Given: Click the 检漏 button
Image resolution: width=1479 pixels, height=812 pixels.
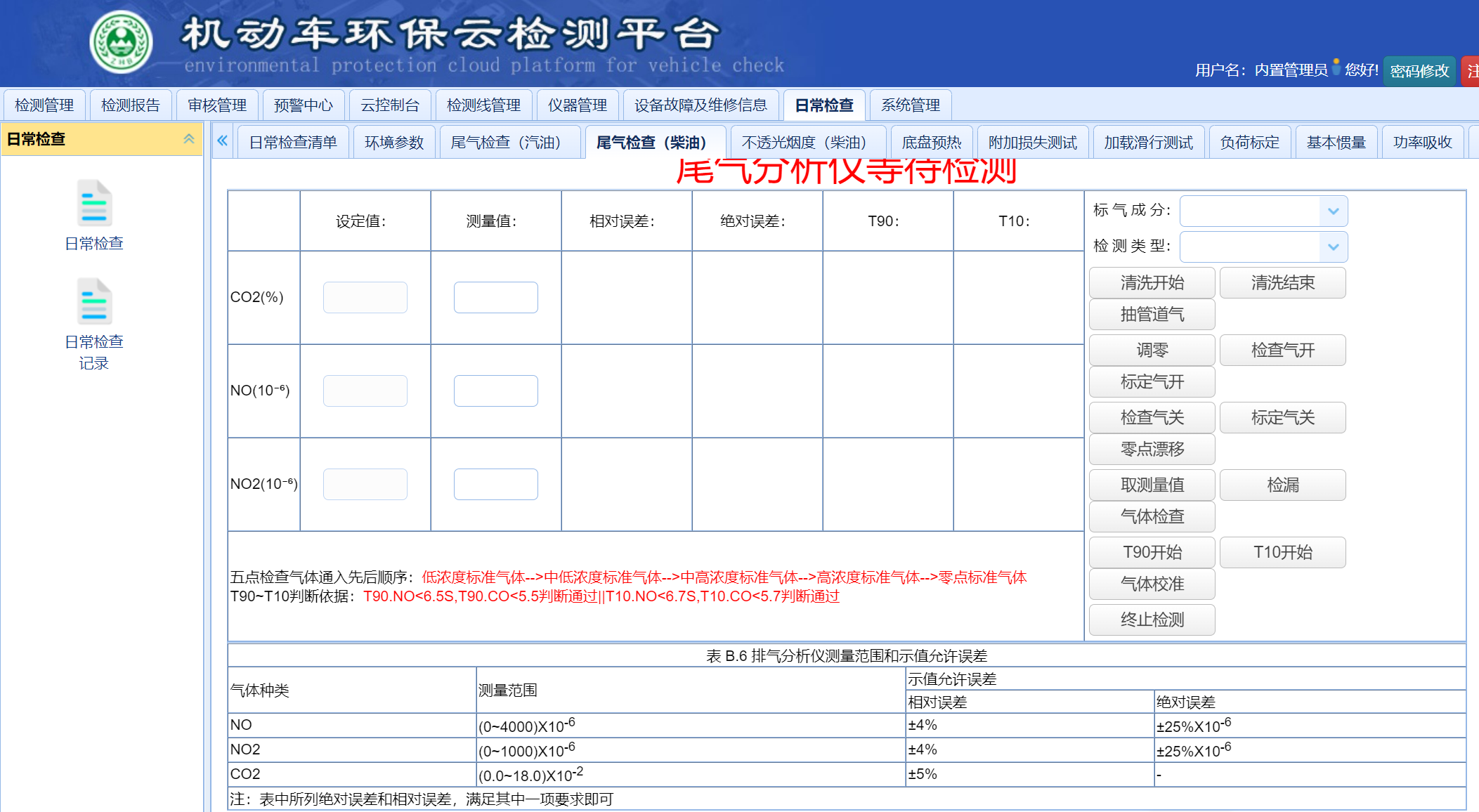Looking at the screenshot, I should point(1283,485).
